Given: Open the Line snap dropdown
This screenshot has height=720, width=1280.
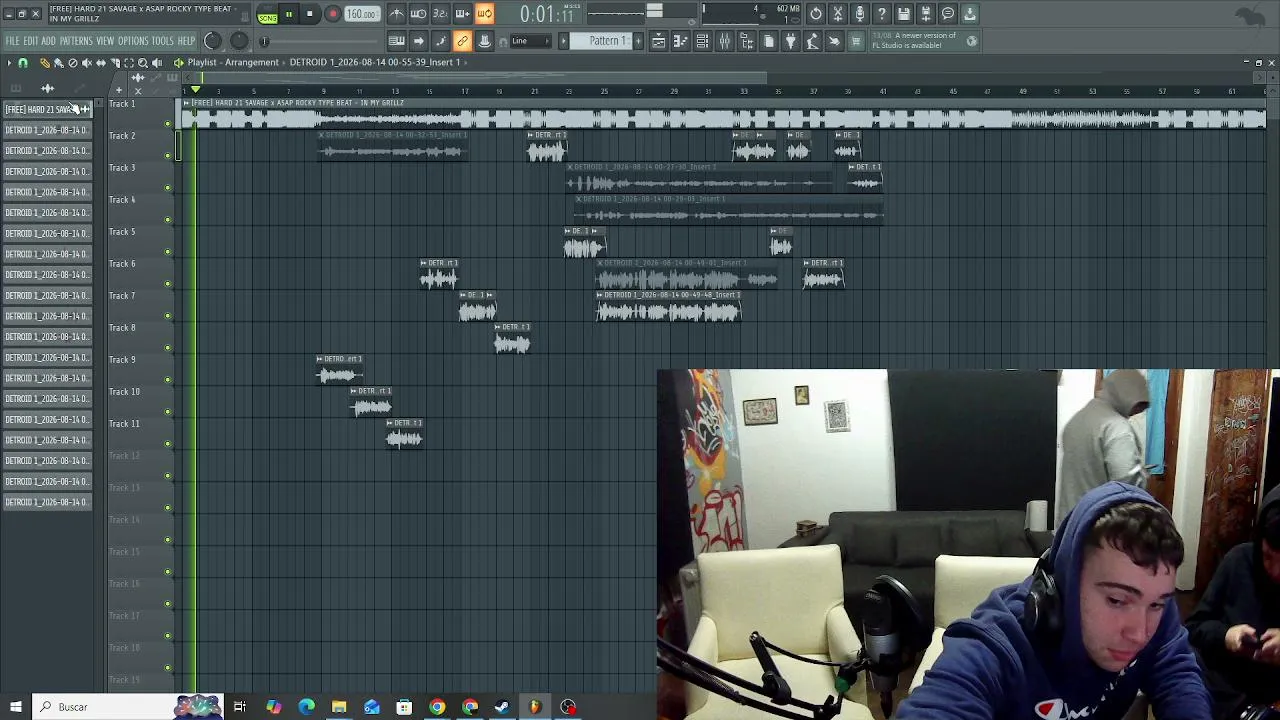Looking at the screenshot, I should tap(530, 41).
